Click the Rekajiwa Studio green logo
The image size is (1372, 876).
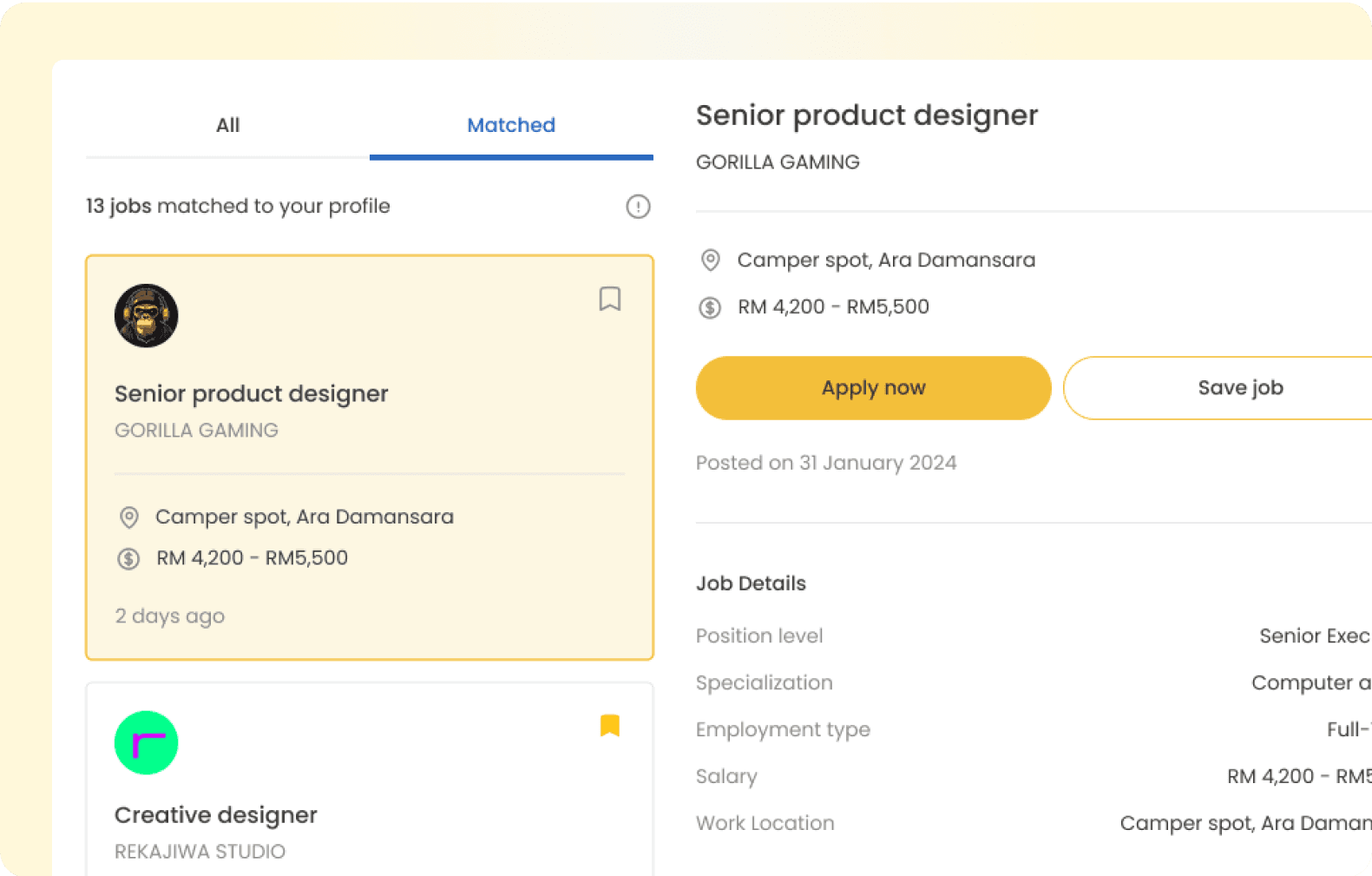click(x=147, y=743)
